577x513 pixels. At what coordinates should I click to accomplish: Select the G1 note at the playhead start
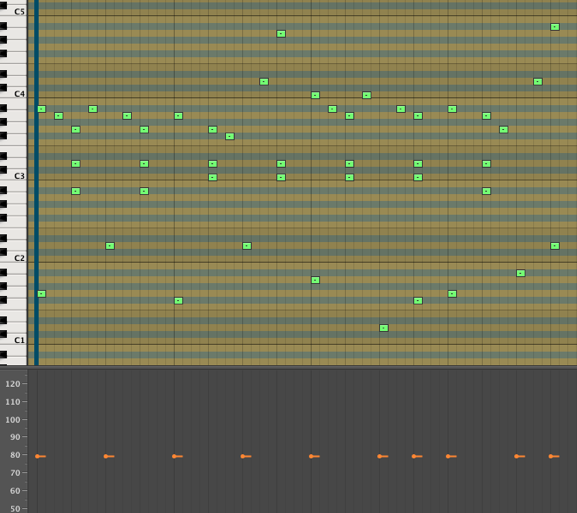pos(42,294)
